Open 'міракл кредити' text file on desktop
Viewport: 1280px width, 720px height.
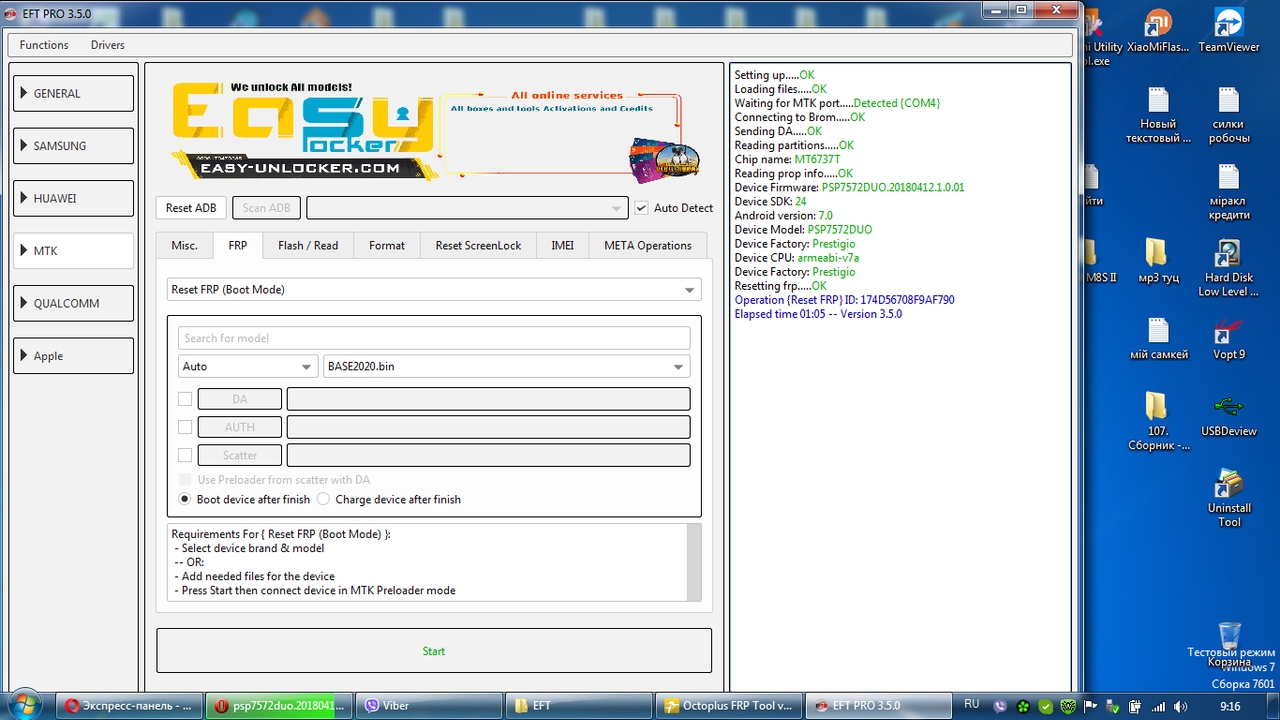pos(1229,190)
